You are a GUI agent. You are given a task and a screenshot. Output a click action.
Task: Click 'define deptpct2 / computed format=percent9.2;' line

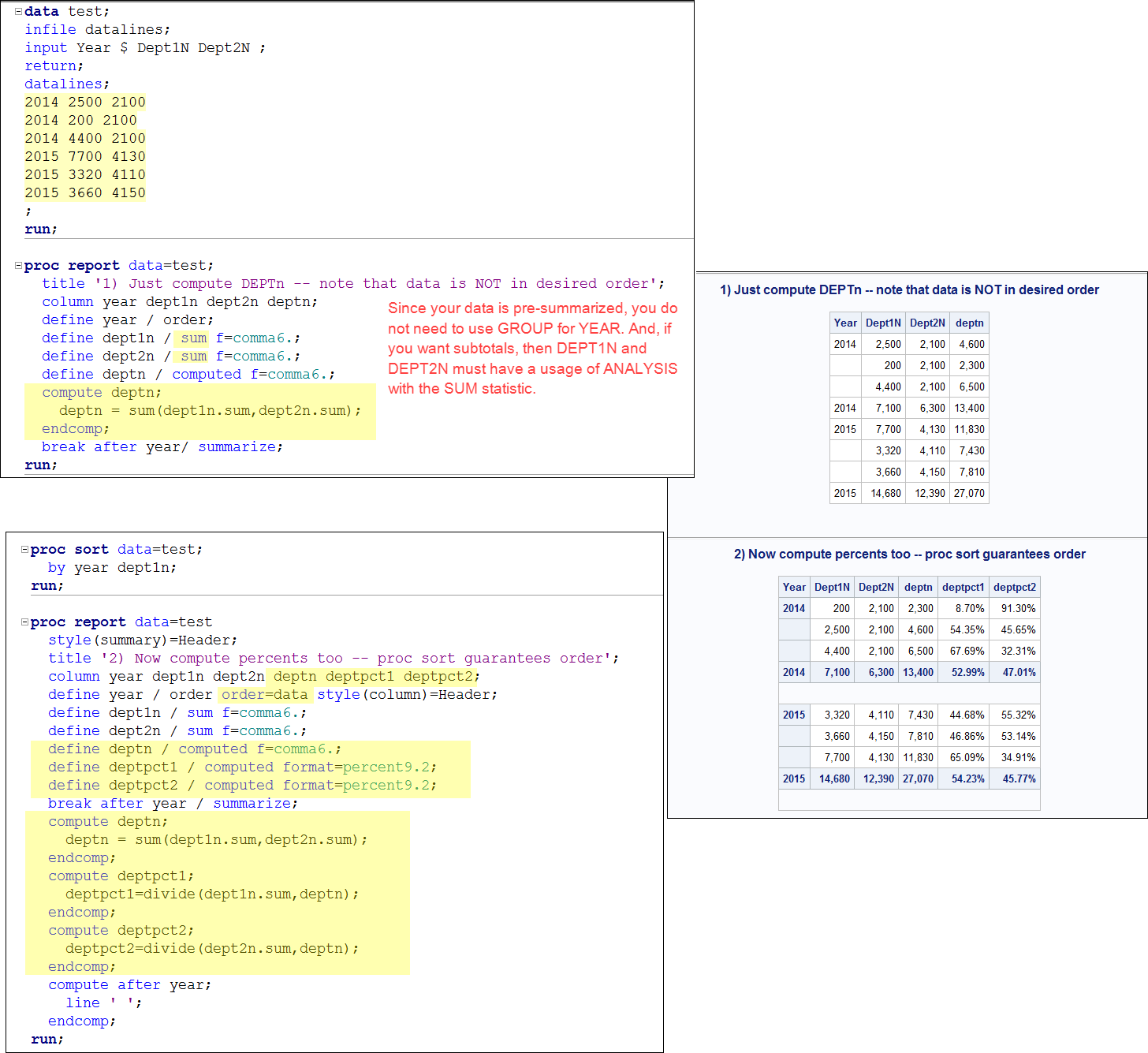click(242, 785)
